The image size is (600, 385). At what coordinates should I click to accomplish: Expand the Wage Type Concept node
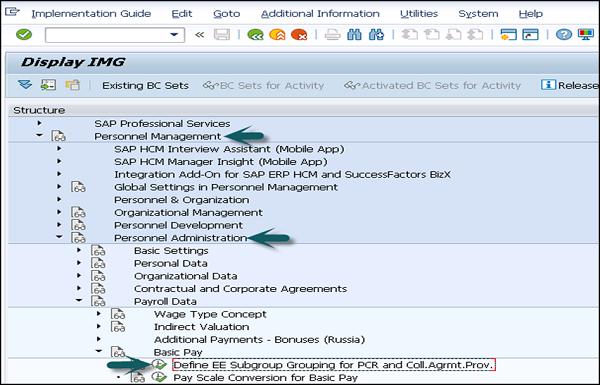coord(99,314)
